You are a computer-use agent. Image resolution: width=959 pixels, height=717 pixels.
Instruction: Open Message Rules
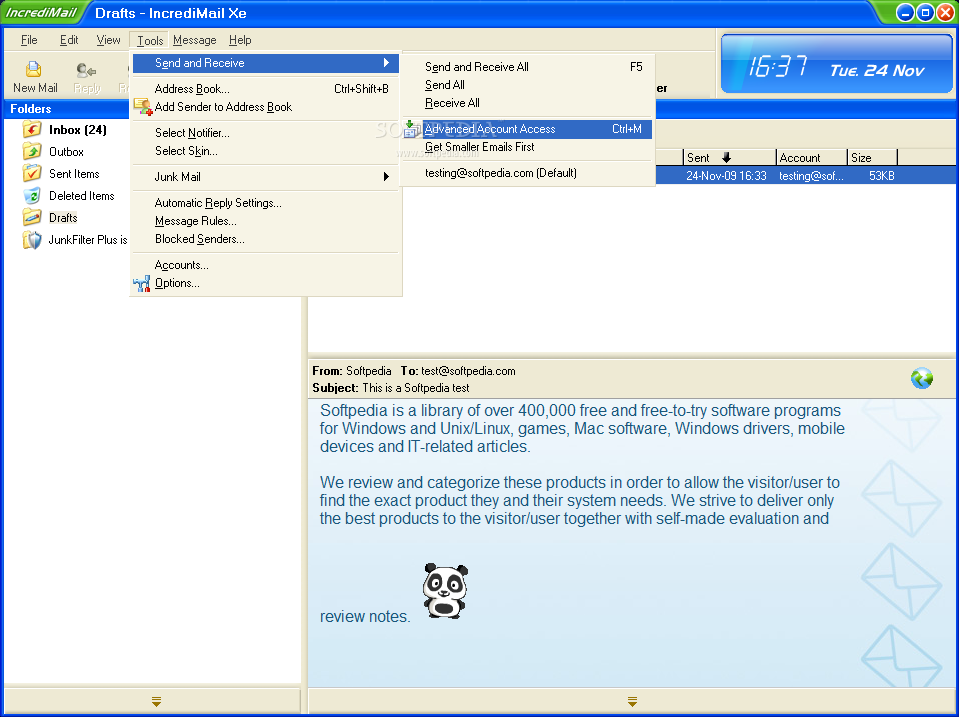(265, 221)
